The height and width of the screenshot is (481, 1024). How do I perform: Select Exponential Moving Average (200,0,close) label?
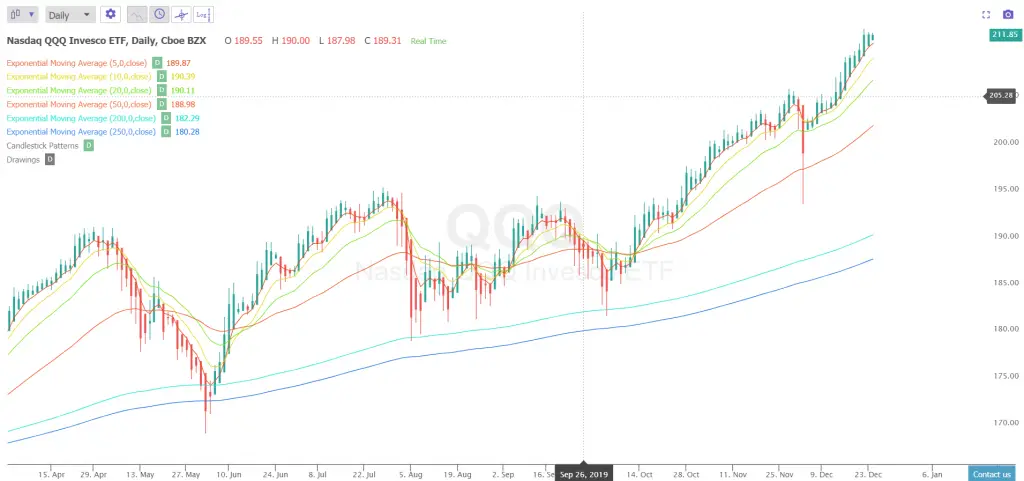81,118
